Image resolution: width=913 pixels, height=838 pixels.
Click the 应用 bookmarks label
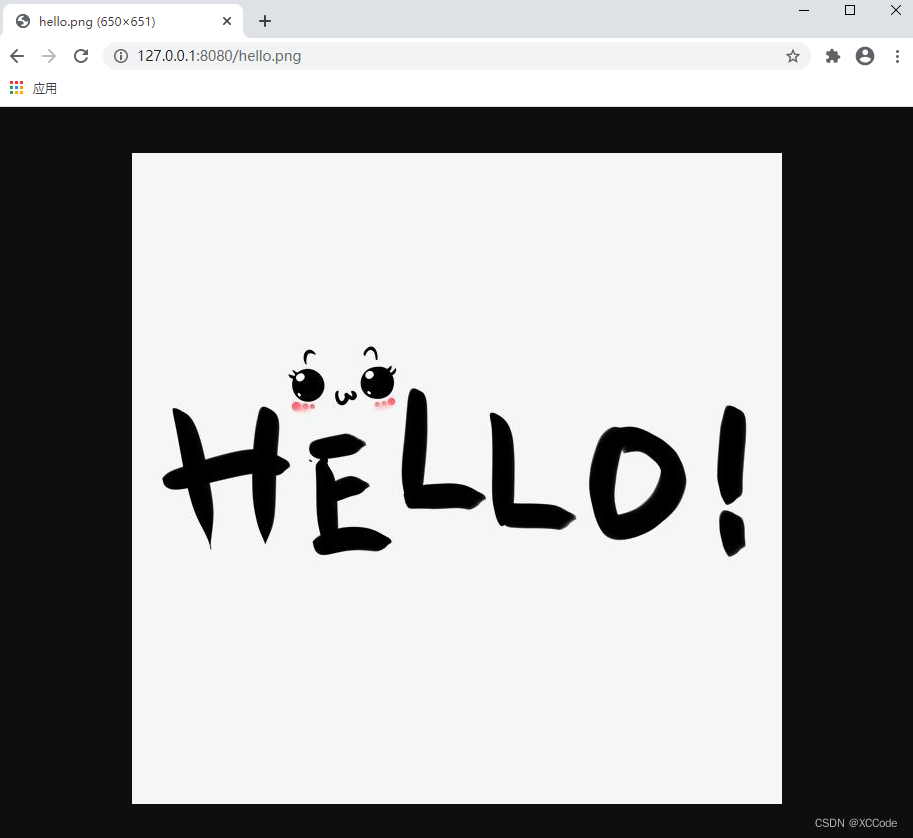45,89
